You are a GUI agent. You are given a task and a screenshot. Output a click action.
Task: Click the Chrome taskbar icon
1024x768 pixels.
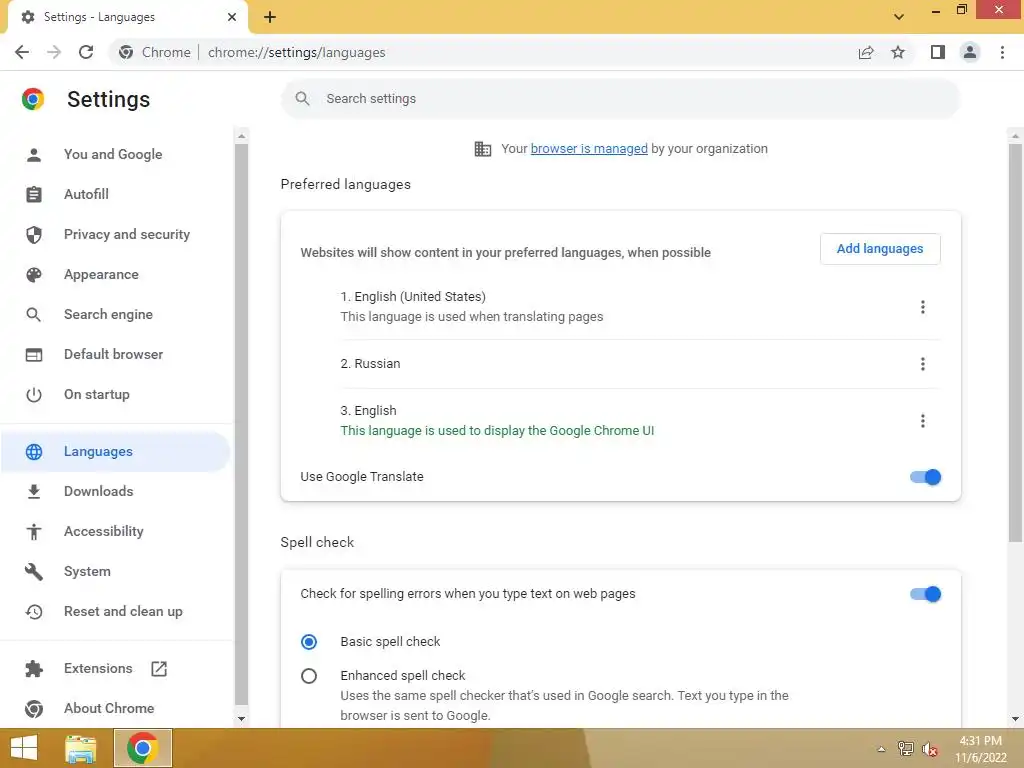(143, 748)
